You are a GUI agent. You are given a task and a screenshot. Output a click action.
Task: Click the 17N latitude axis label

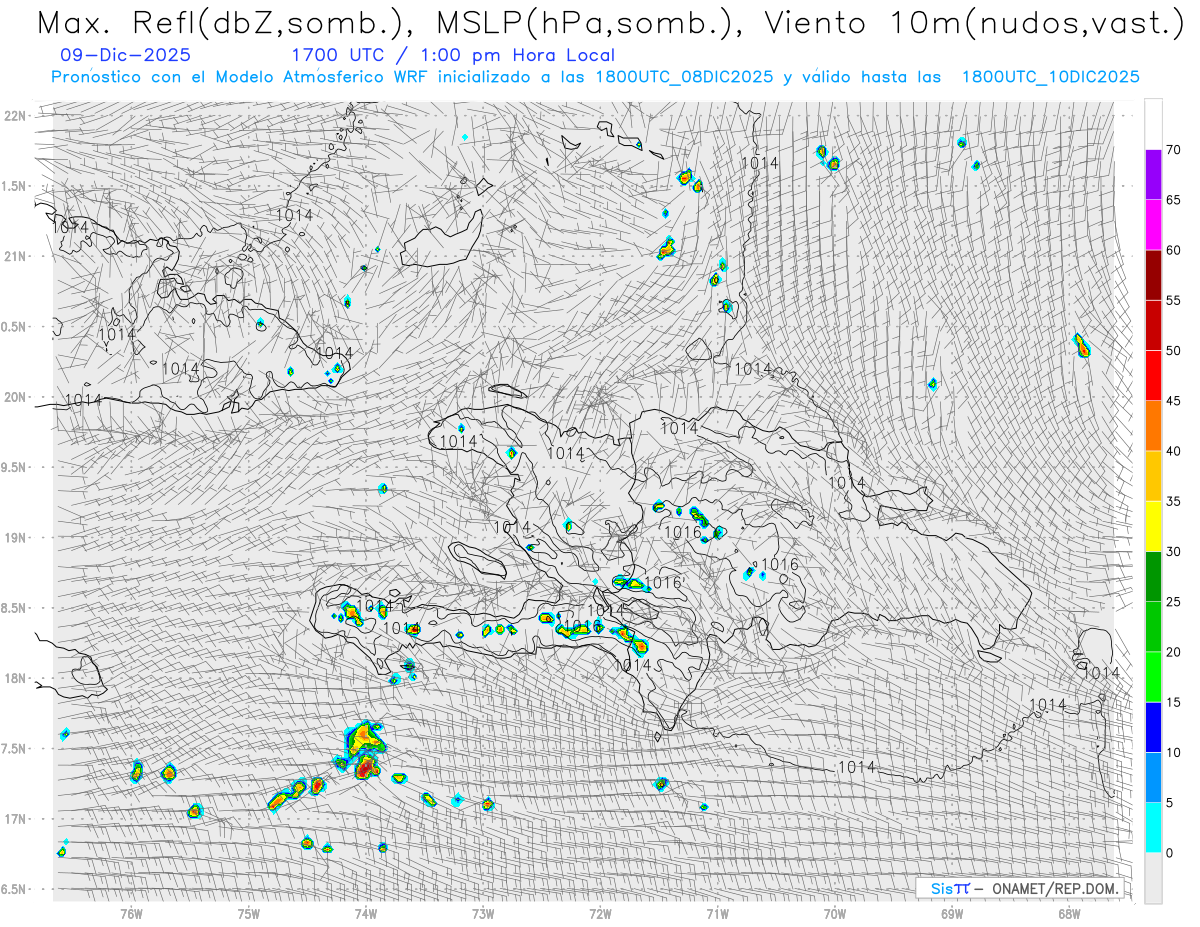[16, 819]
